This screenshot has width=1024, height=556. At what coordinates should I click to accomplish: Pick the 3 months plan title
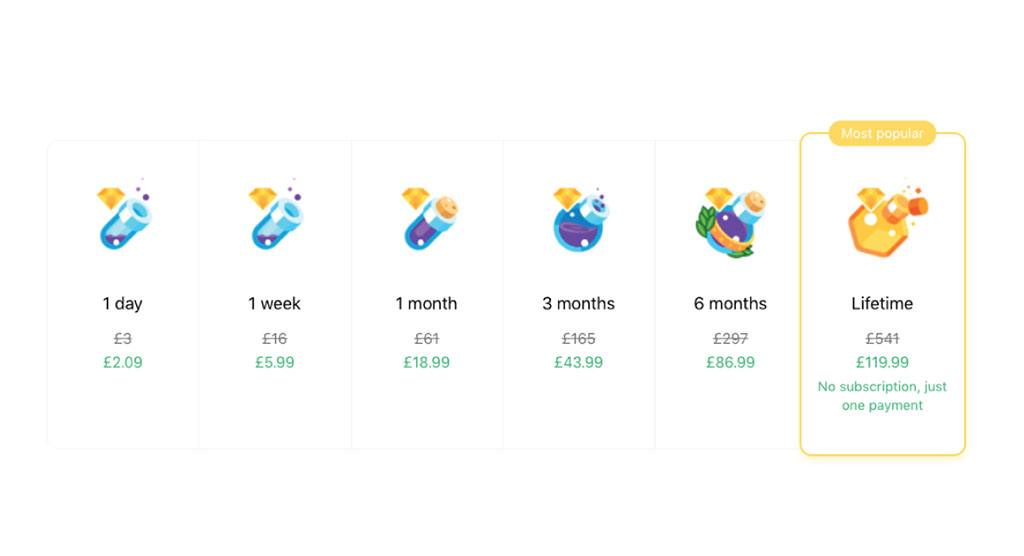click(579, 304)
